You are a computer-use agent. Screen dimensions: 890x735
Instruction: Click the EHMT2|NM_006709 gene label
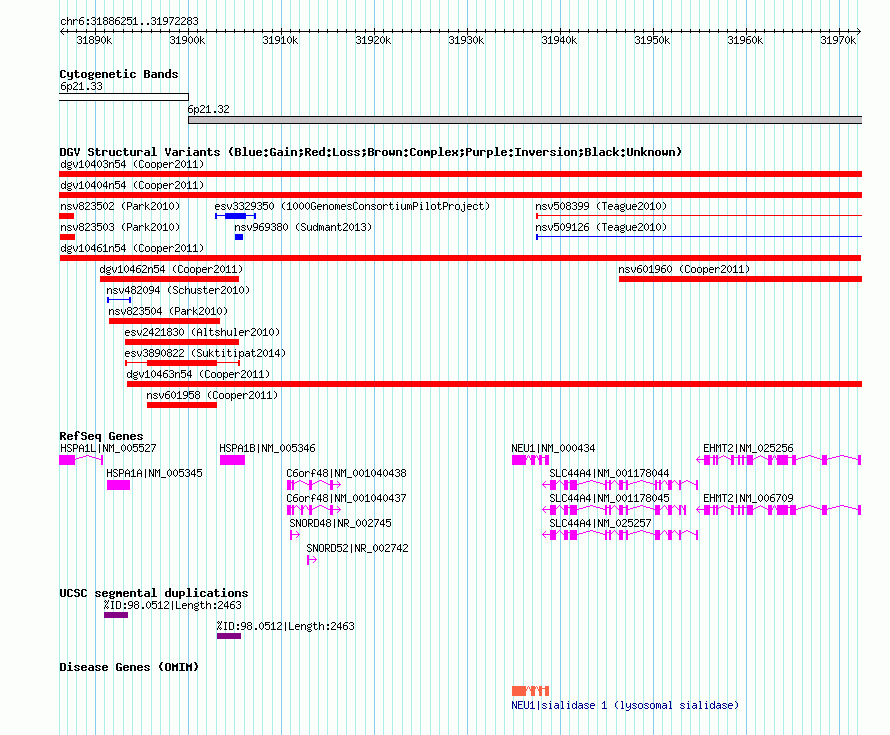(748, 498)
